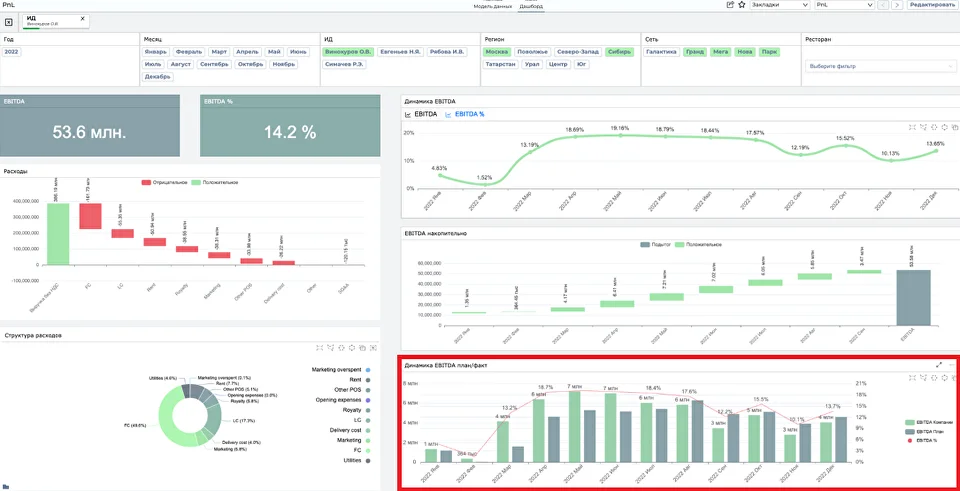This screenshot has height=491, width=960.
Task: Click the EBITDA 53.6 млн. KPI tile
Action: click(90, 126)
